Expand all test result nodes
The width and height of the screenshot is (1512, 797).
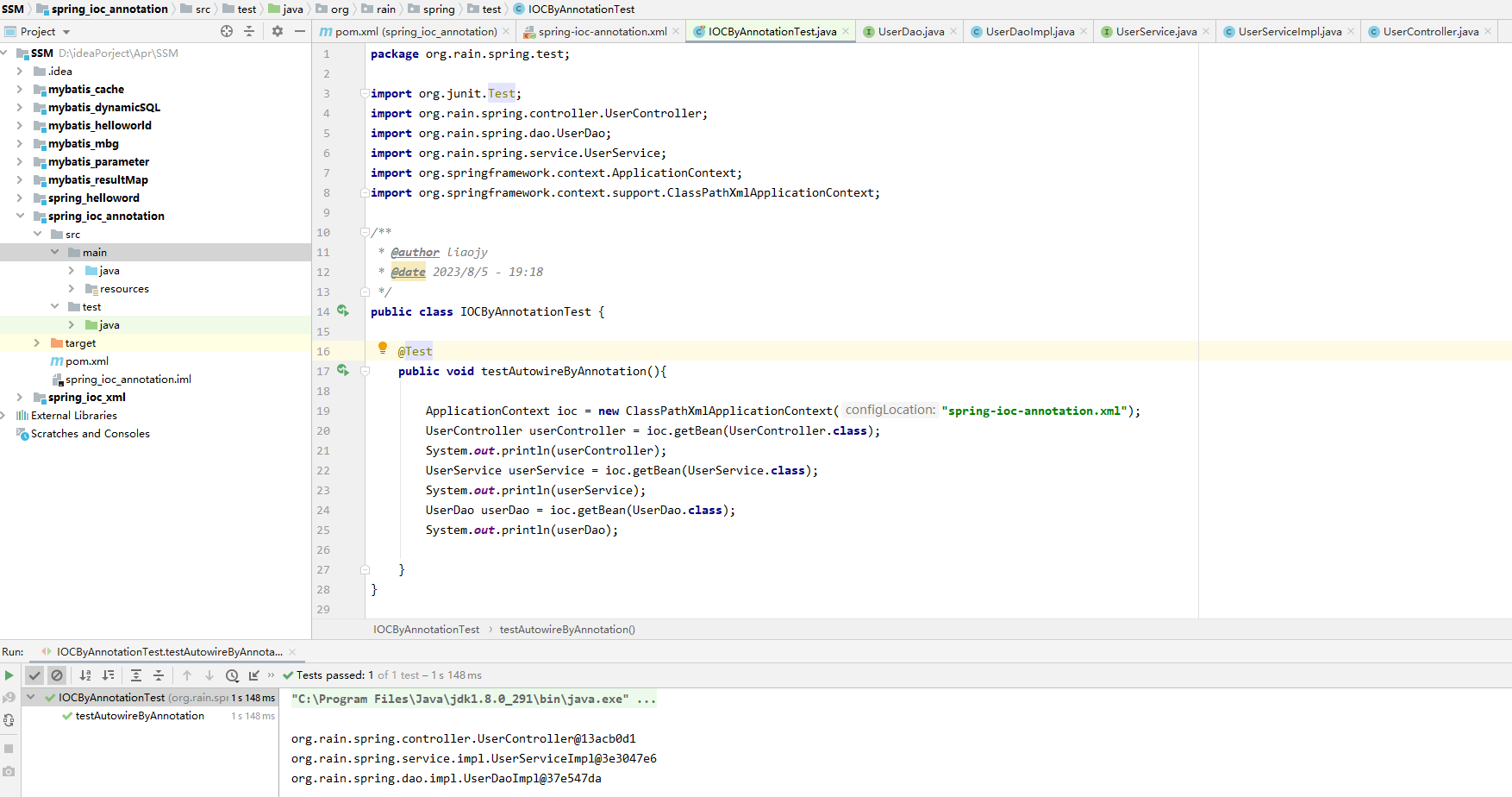click(136, 675)
